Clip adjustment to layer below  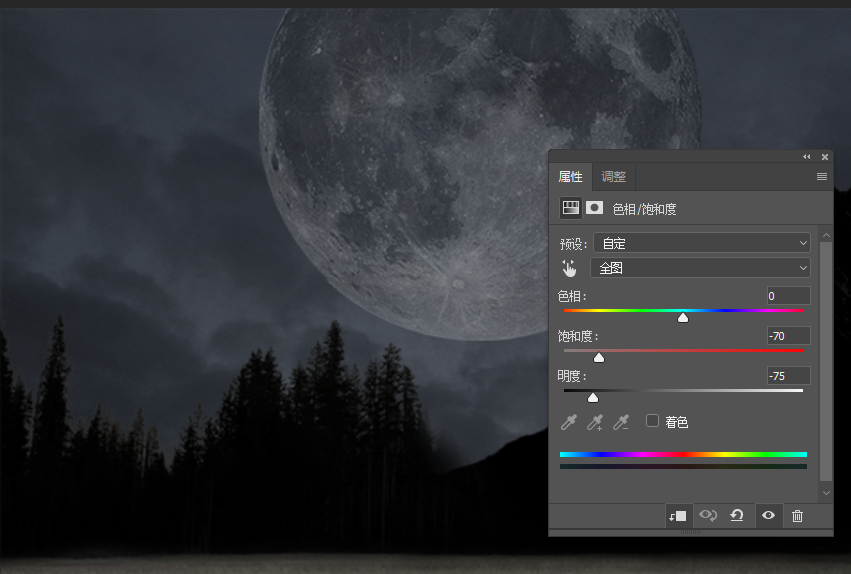pos(677,516)
